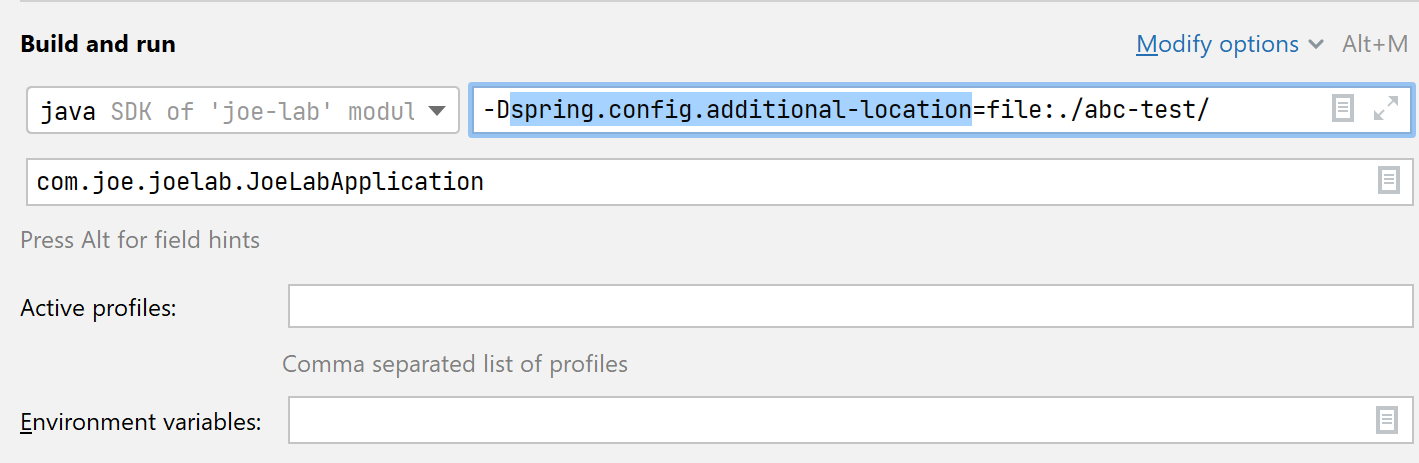Click the Alt+M shortcut hint text
Image resolution: width=1419 pixels, height=463 pixels.
pyautogui.click(x=1375, y=45)
